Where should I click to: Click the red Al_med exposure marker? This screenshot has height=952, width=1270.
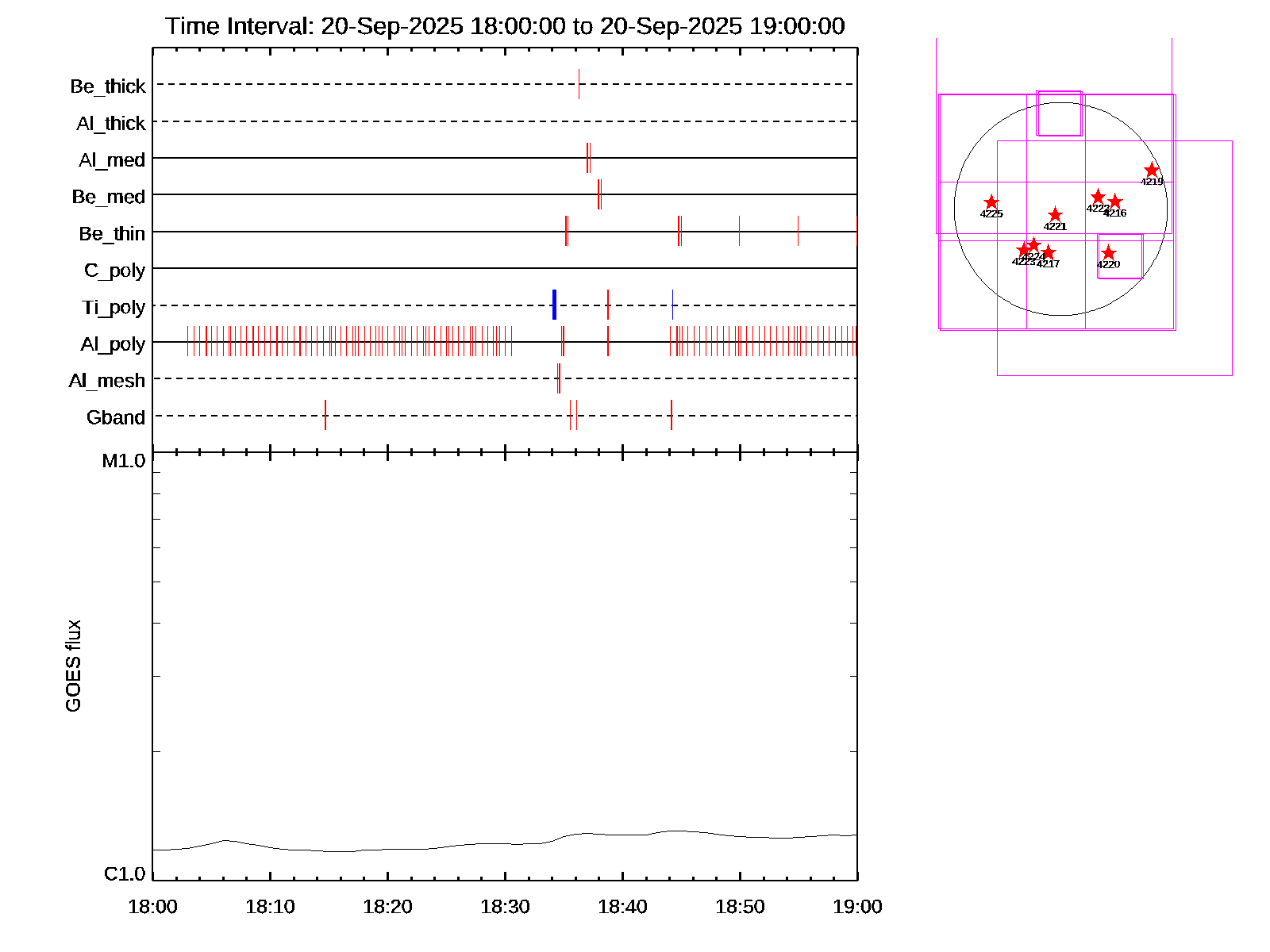(x=587, y=158)
